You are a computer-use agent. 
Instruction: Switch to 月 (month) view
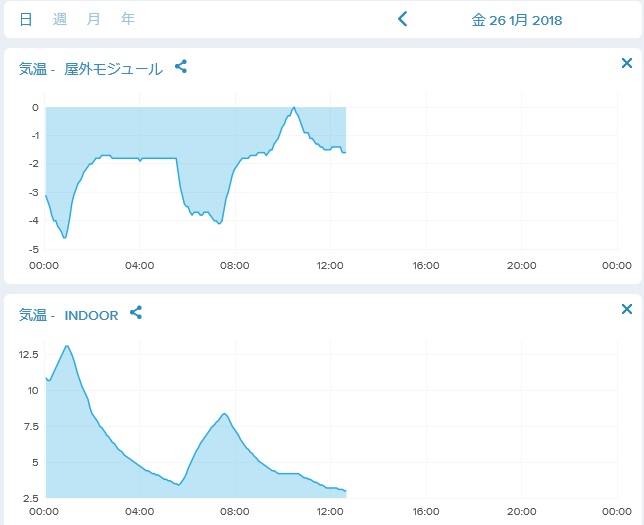(94, 19)
